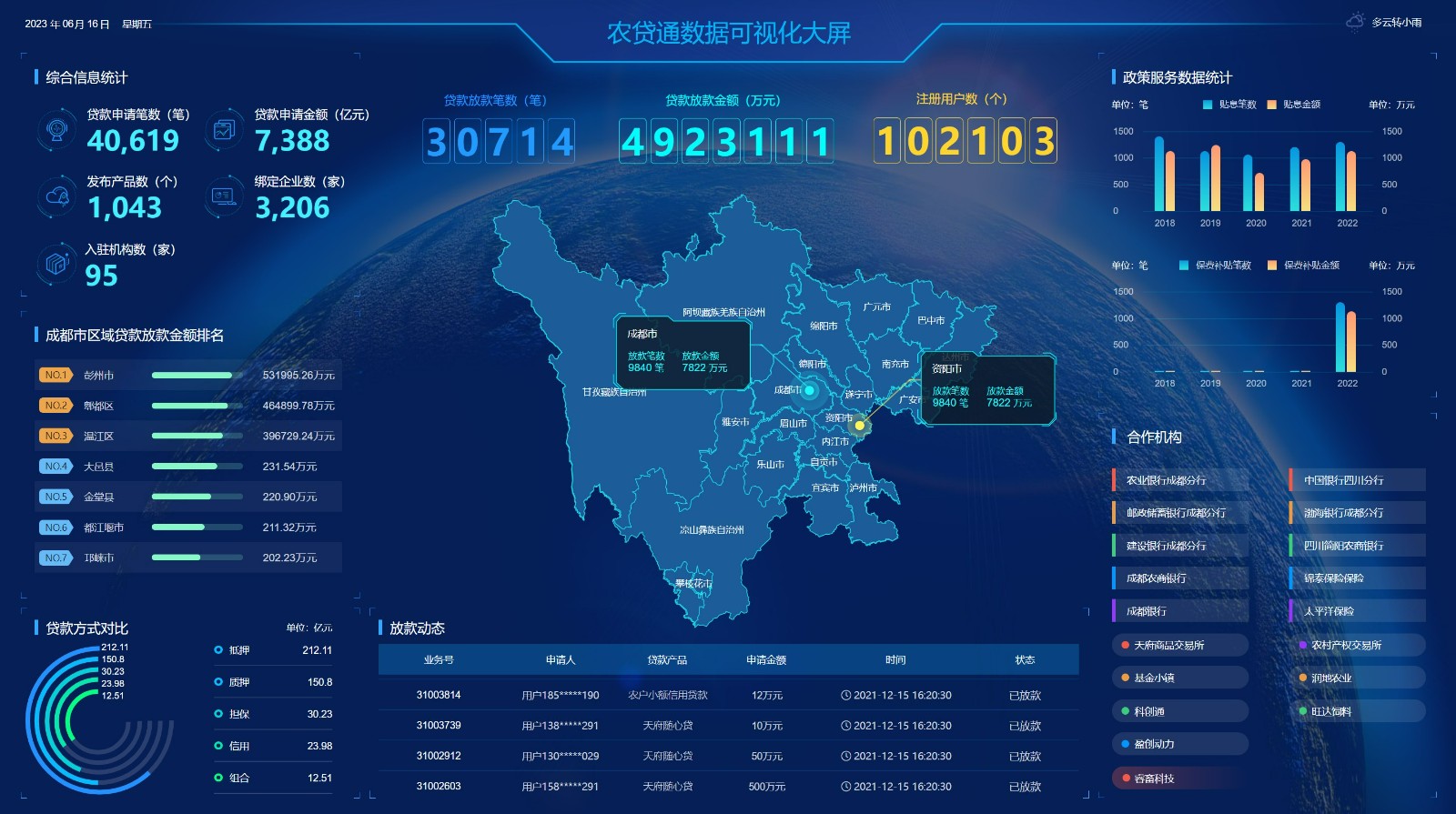
Task: Click the 发布产品数 cloud icon
Action: (57, 196)
